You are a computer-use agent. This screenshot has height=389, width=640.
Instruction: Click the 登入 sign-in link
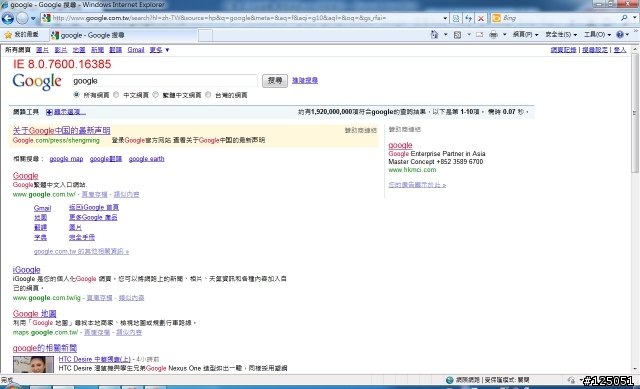pyautogui.click(x=620, y=50)
